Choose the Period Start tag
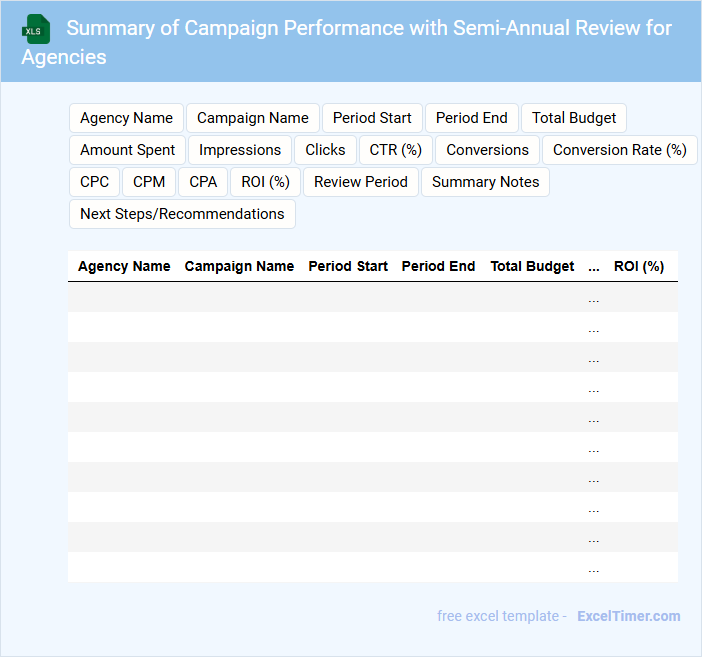Screen dimensions: 702x657 (x=372, y=118)
